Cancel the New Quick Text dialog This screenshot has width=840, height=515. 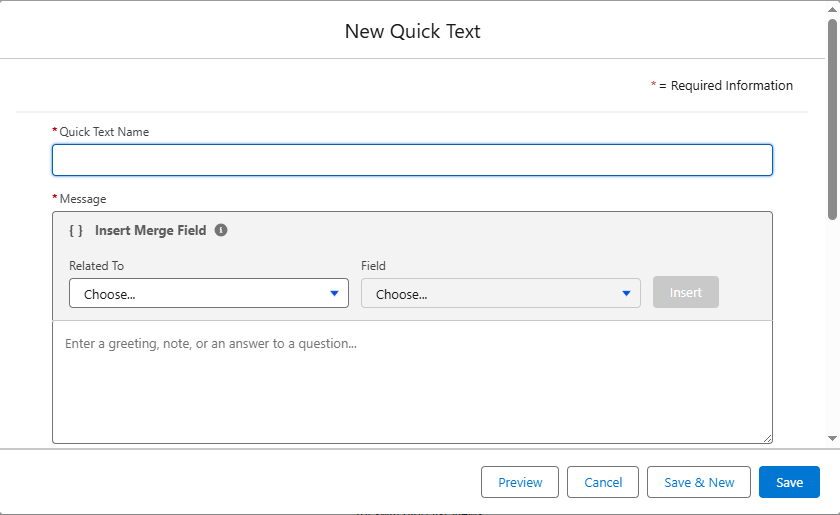[x=603, y=482]
